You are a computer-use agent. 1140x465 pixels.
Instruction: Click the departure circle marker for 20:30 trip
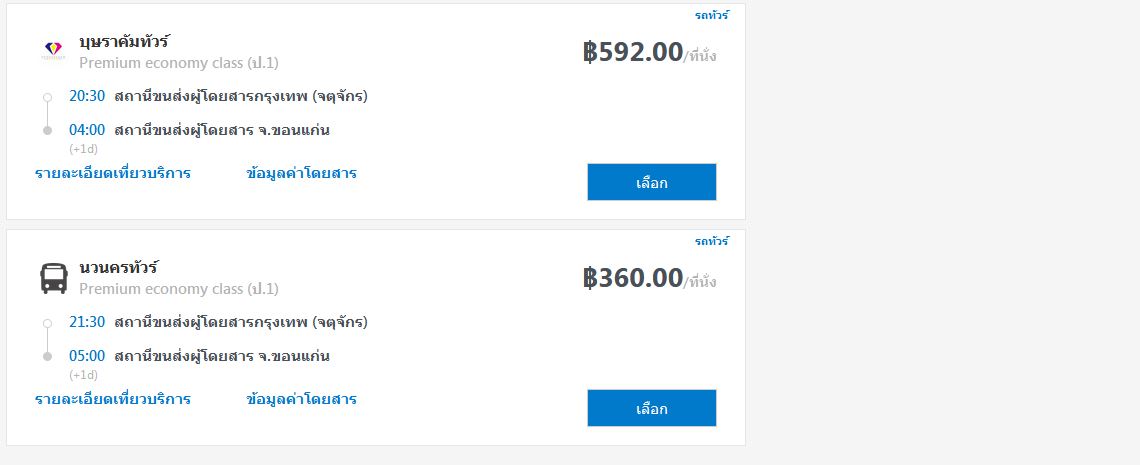click(47, 97)
